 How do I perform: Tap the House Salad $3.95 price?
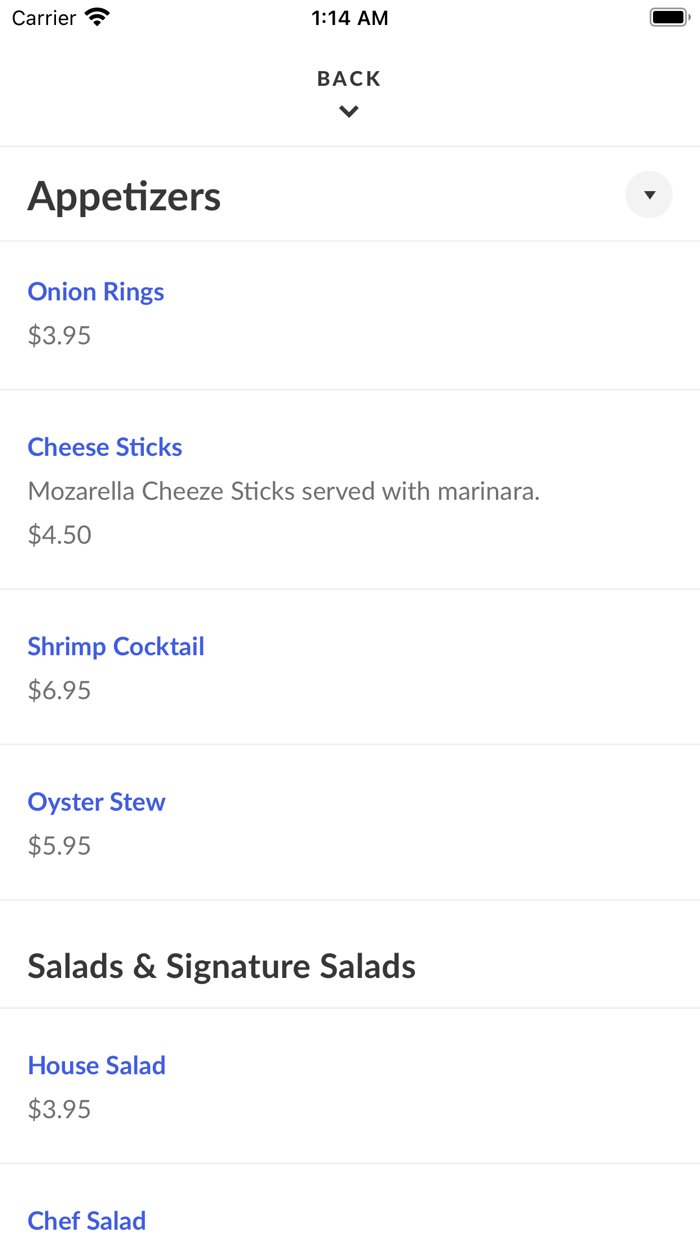pos(59,1110)
